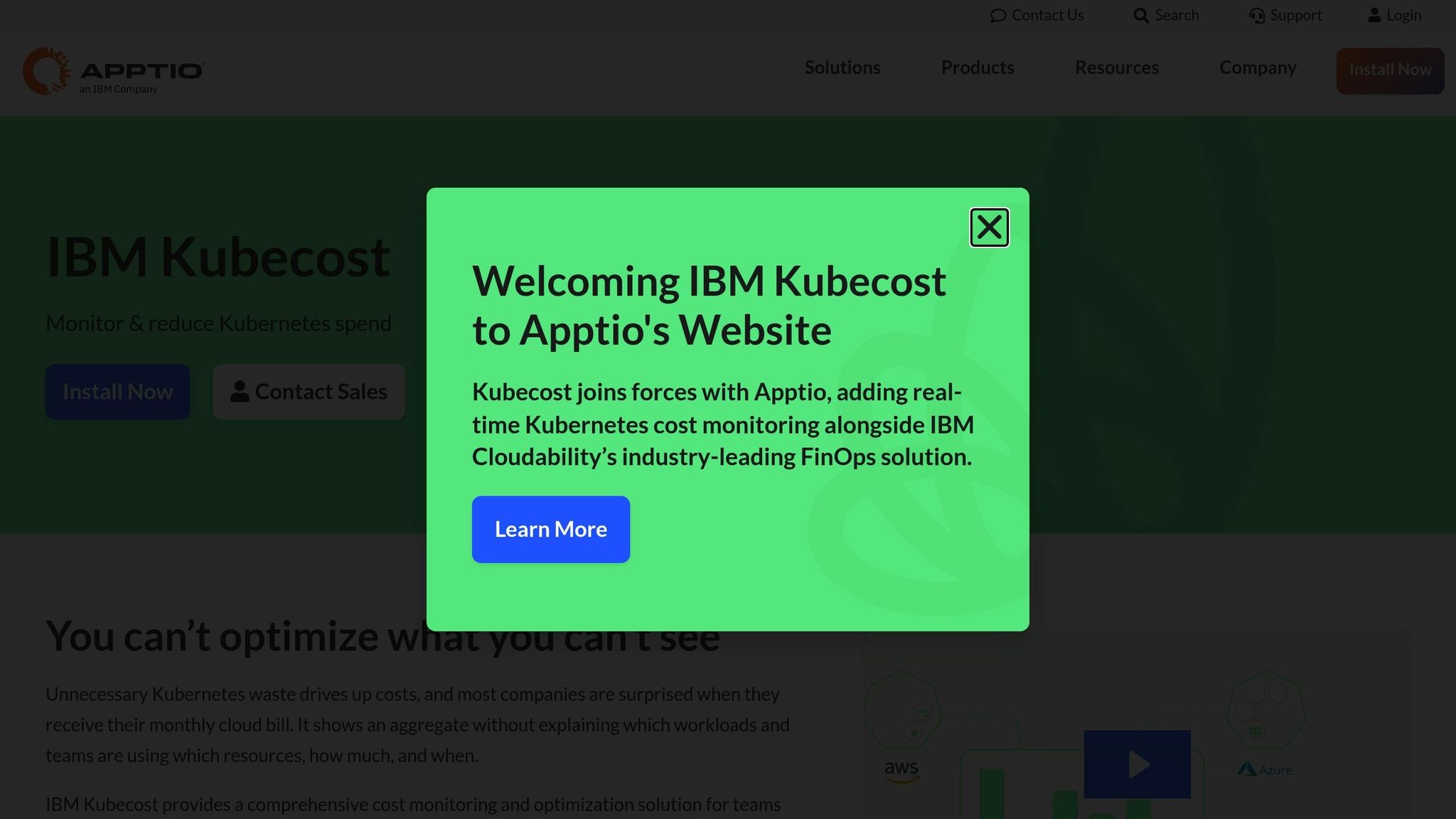Click the Azure logo in the diagram
The height and width of the screenshot is (819, 1456).
coord(1265,769)
